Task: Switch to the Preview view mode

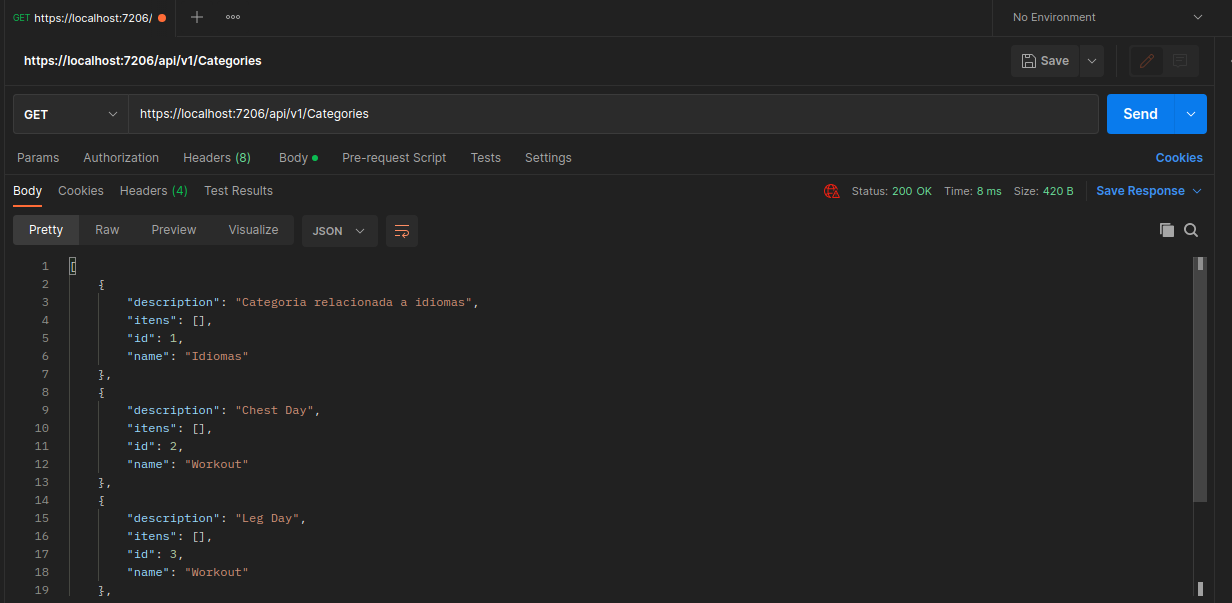Action: [174, 230]
